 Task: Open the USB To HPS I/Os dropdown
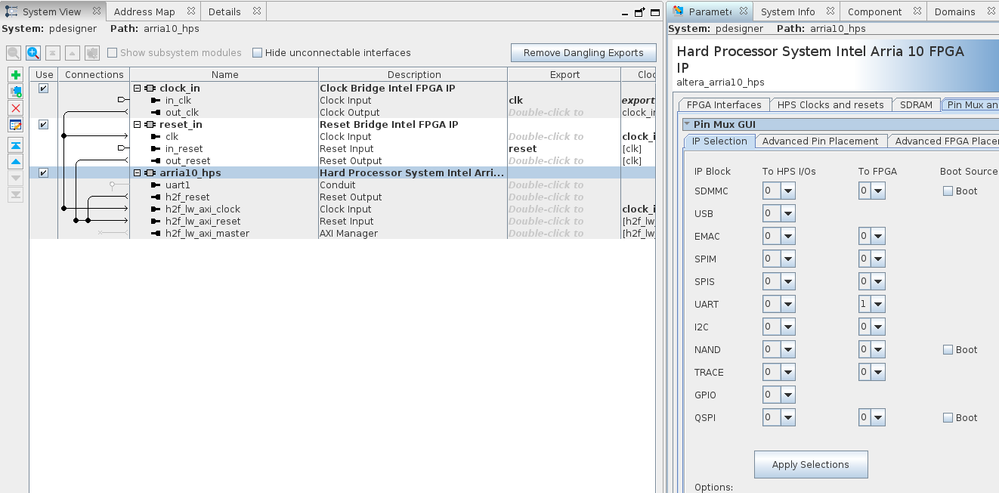(x=788, y=213)
